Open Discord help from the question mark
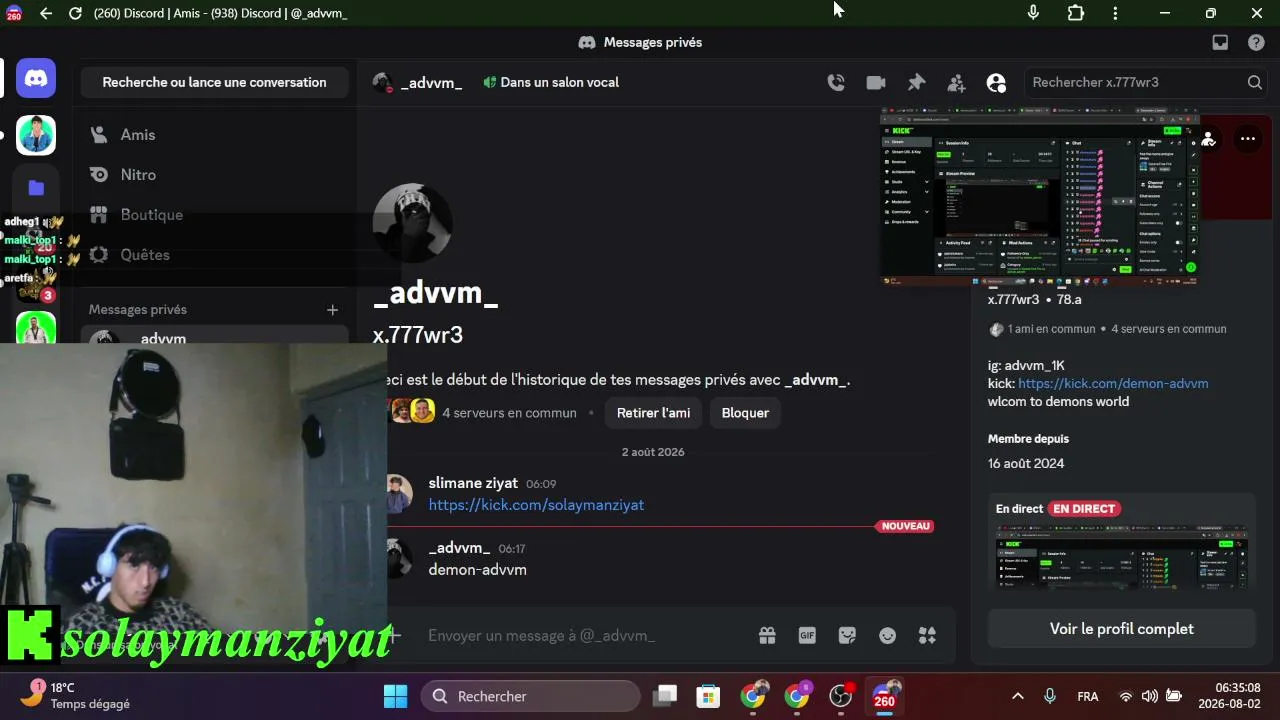 click(1257, 42)
